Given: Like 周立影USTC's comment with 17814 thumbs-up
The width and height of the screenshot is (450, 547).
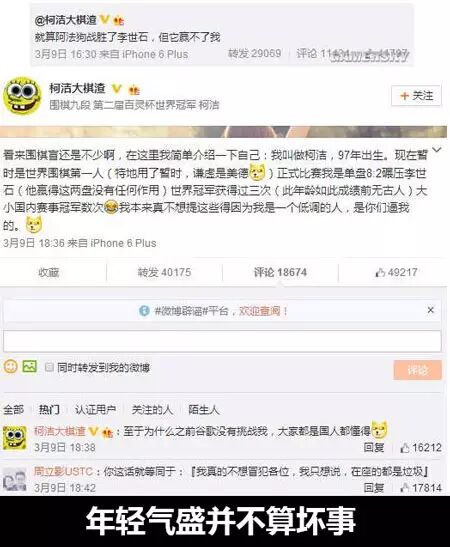Looking at the screenshot, I should coord(421,488).
